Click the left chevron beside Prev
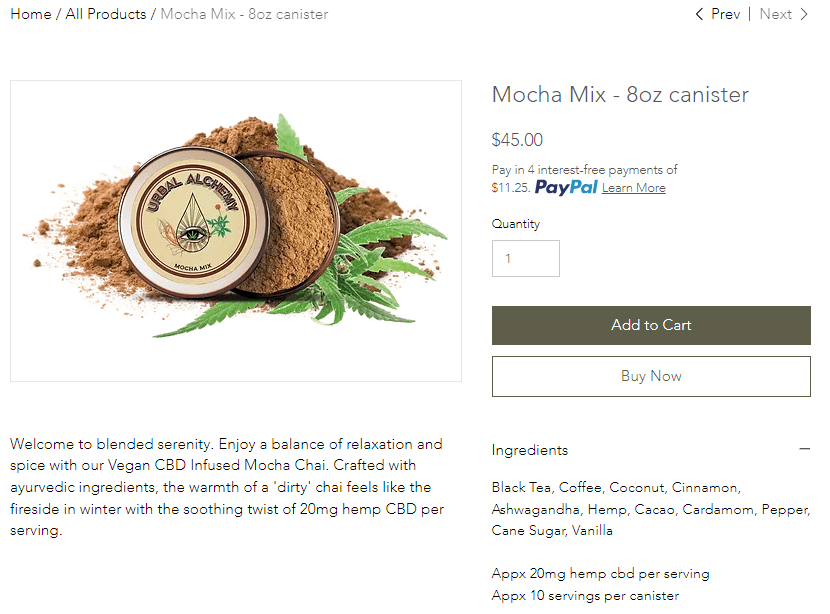 click(x=700, y=14)
